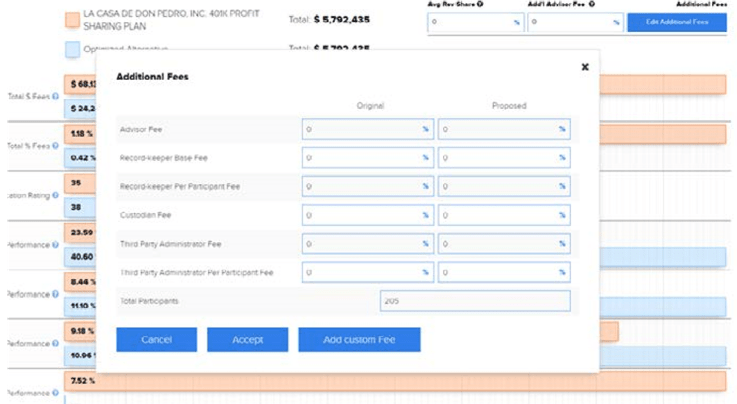Select Original Third Party Administrator Fee field
Screen dimensions: 737x404
366,243
